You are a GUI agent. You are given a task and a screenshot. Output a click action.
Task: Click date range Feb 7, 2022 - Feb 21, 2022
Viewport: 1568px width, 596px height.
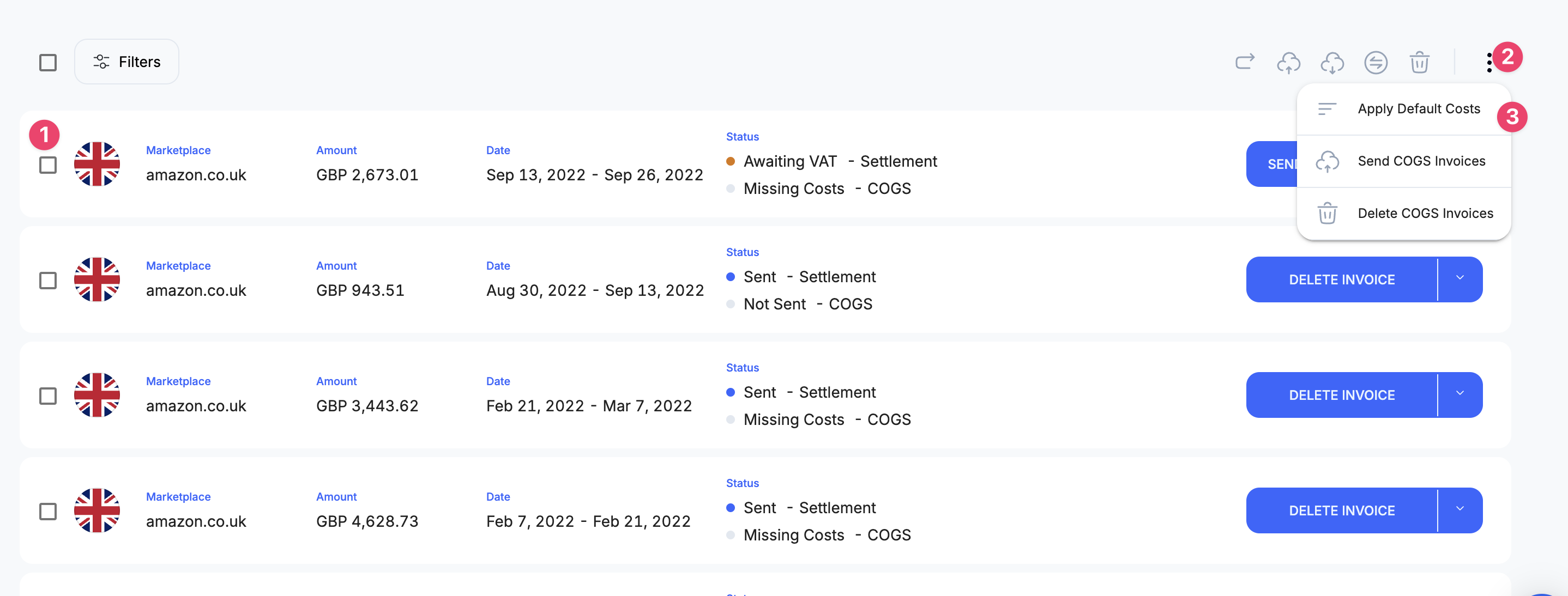tap(588, 522)
